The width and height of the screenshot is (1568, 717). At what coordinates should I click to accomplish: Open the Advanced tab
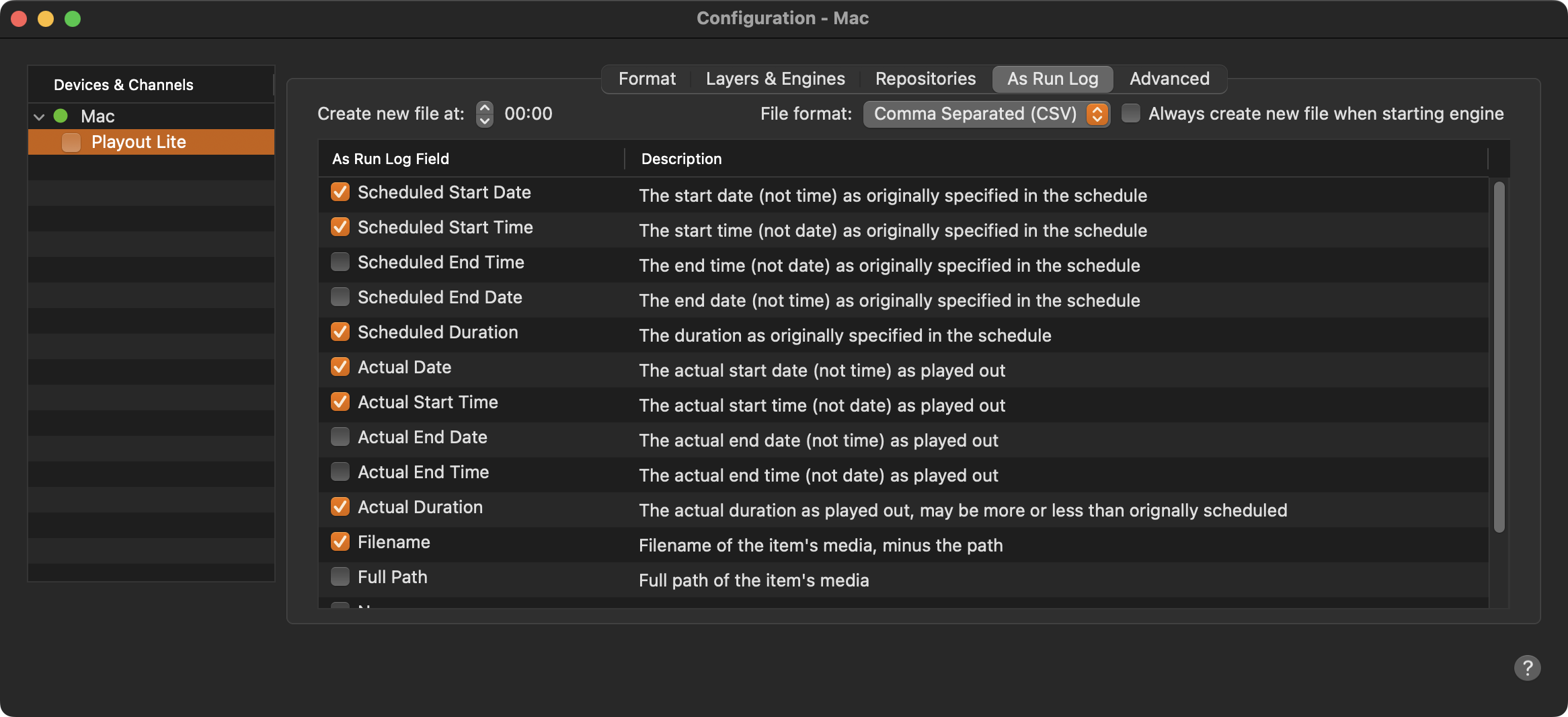tap(1169, 79)
